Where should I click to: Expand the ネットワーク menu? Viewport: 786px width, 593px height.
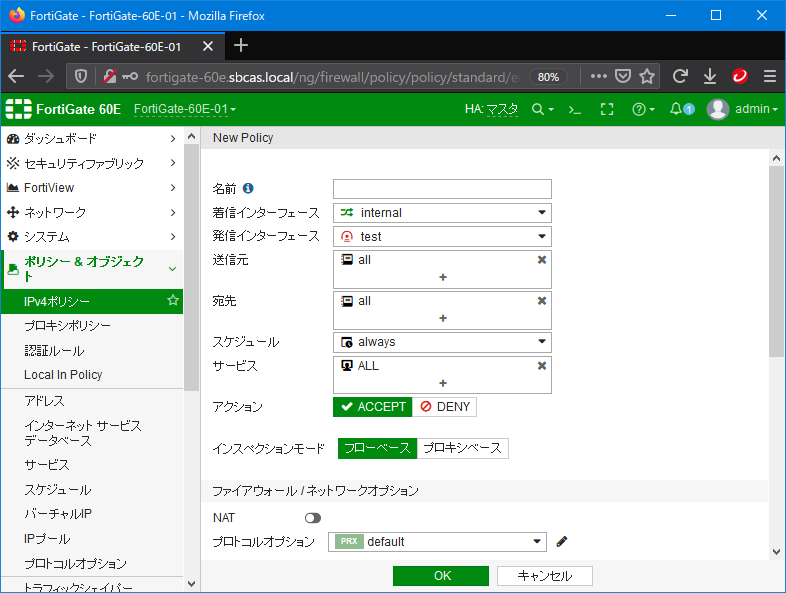pyautogui.click(x=92, y=212)
